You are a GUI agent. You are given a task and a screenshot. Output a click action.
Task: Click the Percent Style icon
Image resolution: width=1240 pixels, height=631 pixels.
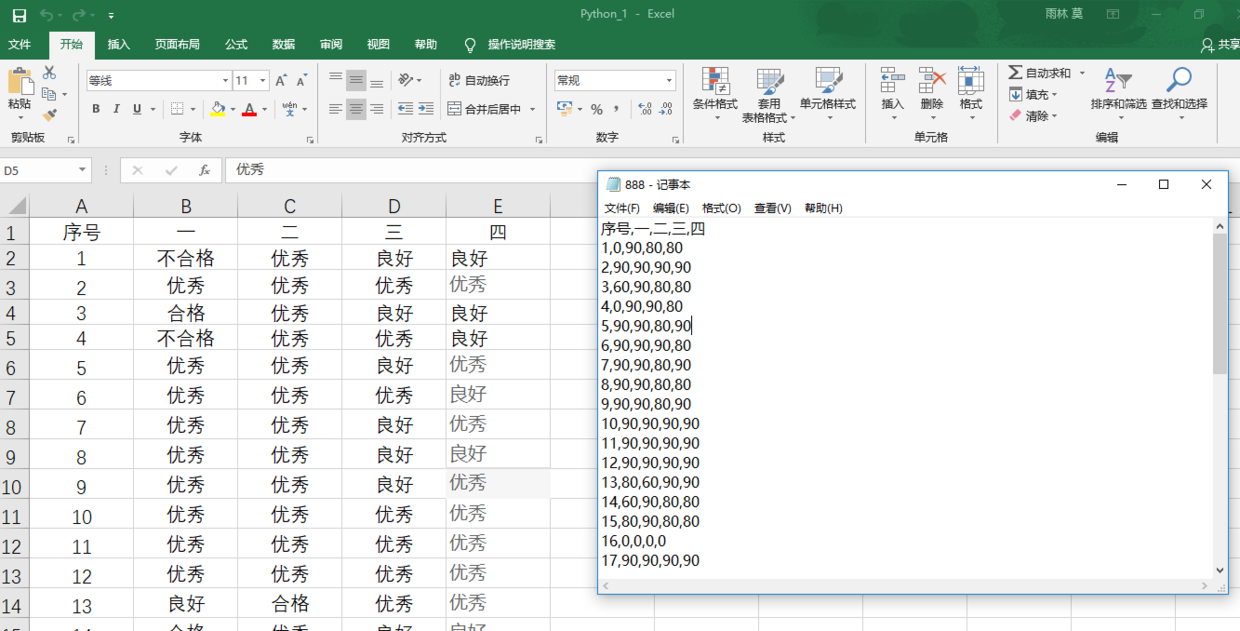point(596,109)
